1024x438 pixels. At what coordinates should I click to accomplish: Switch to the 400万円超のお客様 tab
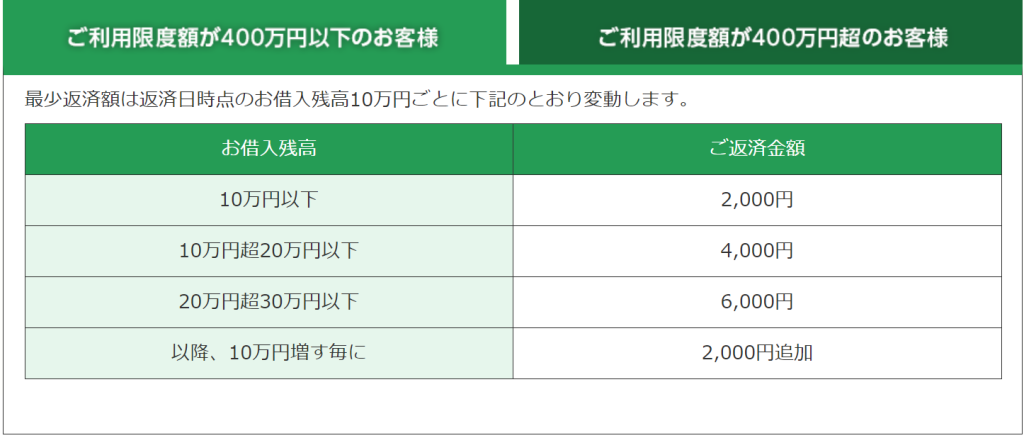(771, 33)
